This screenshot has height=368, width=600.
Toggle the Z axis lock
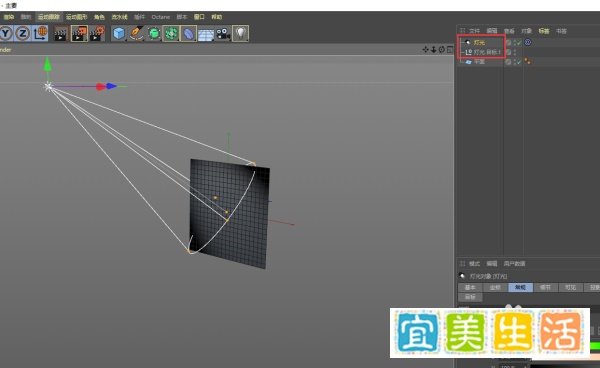[x=23, y=34]
